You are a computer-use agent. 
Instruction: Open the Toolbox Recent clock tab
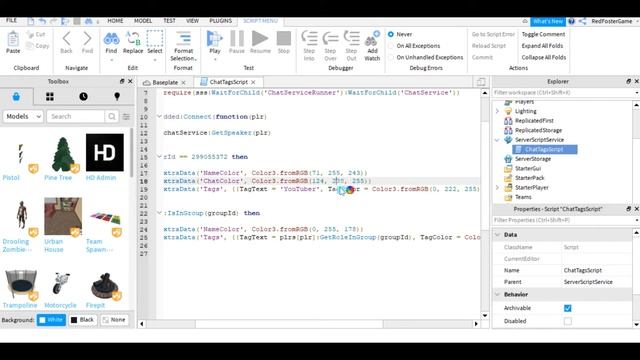pyautogui.click(x=83, y=97)
